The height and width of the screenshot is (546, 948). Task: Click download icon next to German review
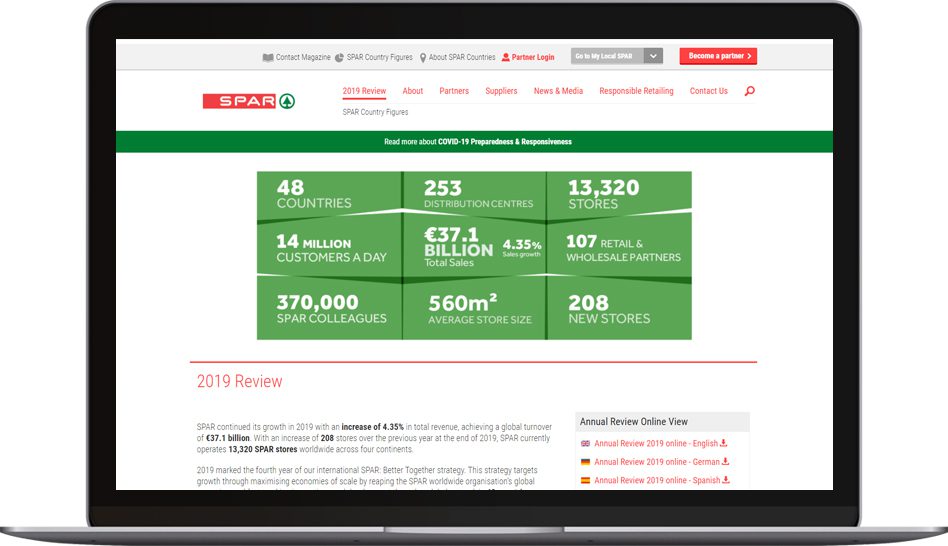coord(726,461)
